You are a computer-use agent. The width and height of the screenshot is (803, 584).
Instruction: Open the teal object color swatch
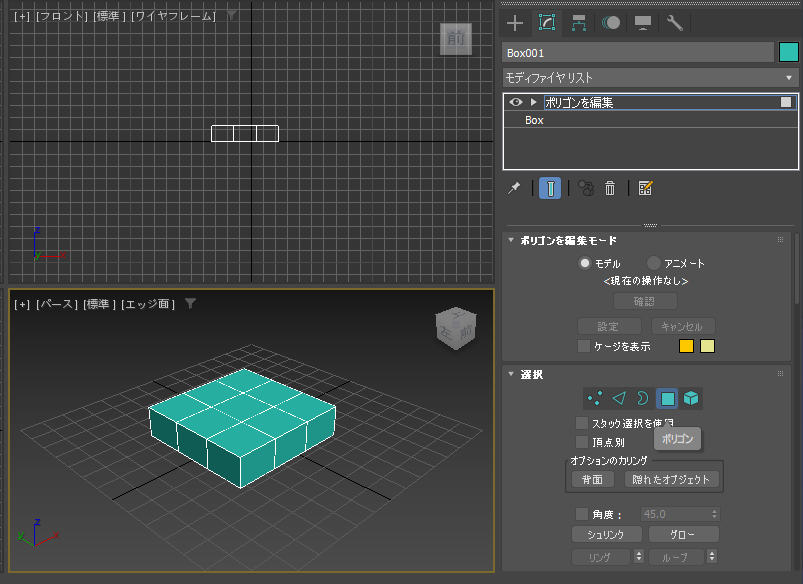[789, 52]
